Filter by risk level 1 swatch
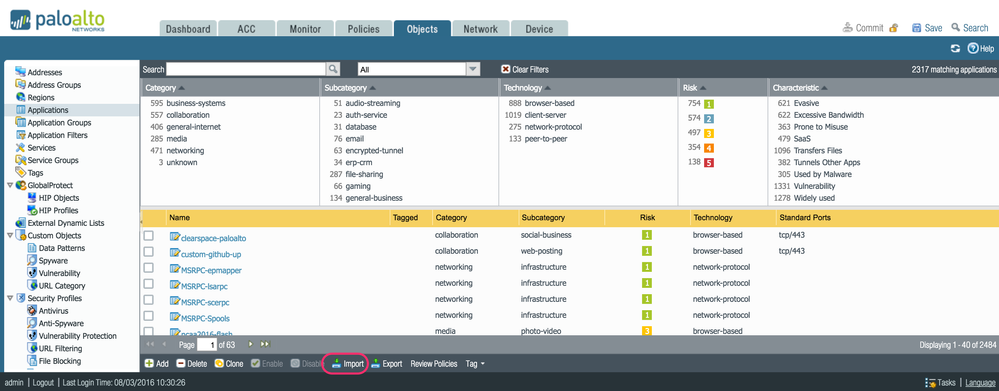The height and width of the screenshot is (391, 999). [x=708, y=104]
